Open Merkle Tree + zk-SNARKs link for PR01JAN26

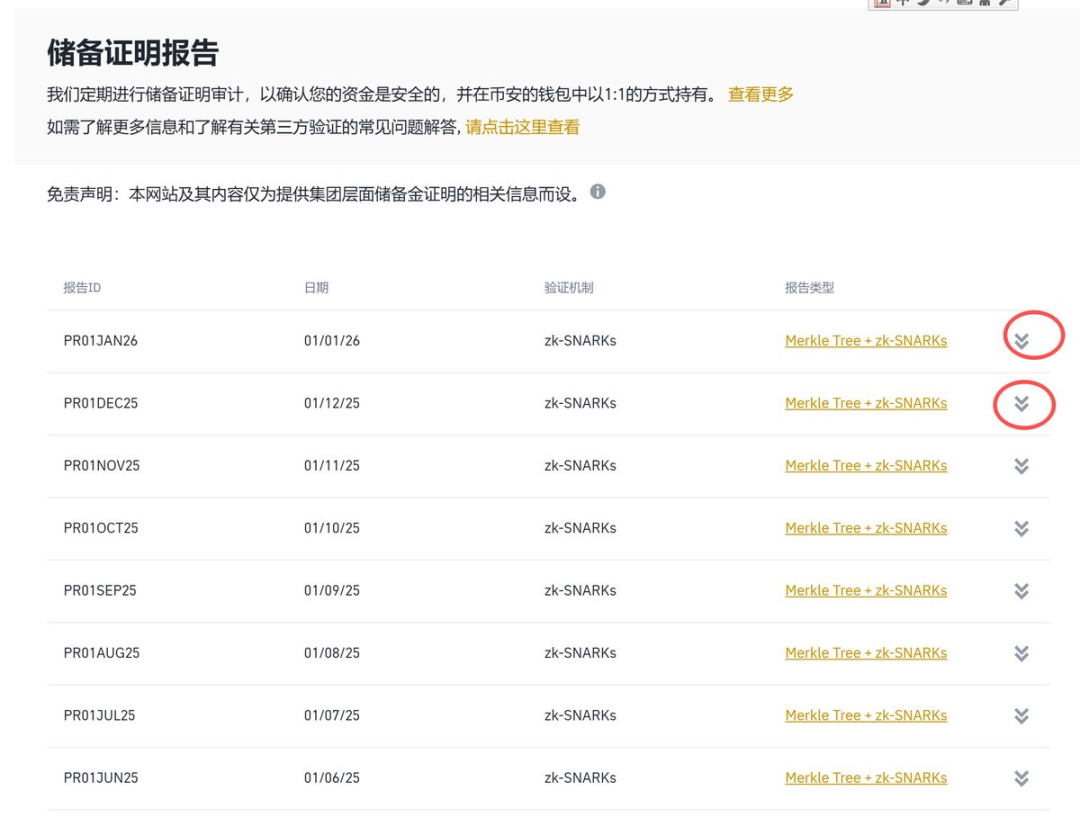coord(866,341)
